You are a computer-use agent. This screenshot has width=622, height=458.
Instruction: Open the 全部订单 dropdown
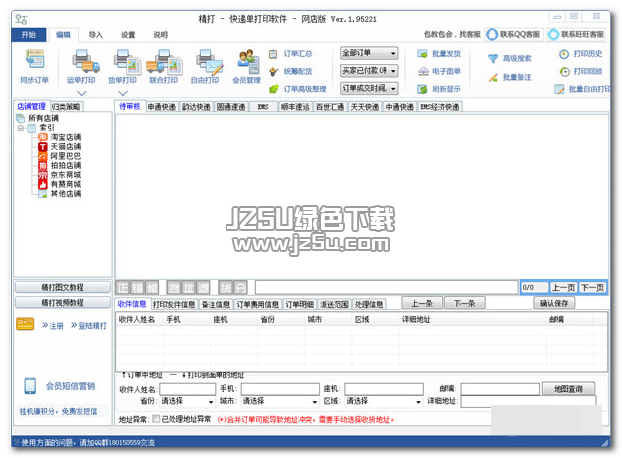tap(369, 53)
